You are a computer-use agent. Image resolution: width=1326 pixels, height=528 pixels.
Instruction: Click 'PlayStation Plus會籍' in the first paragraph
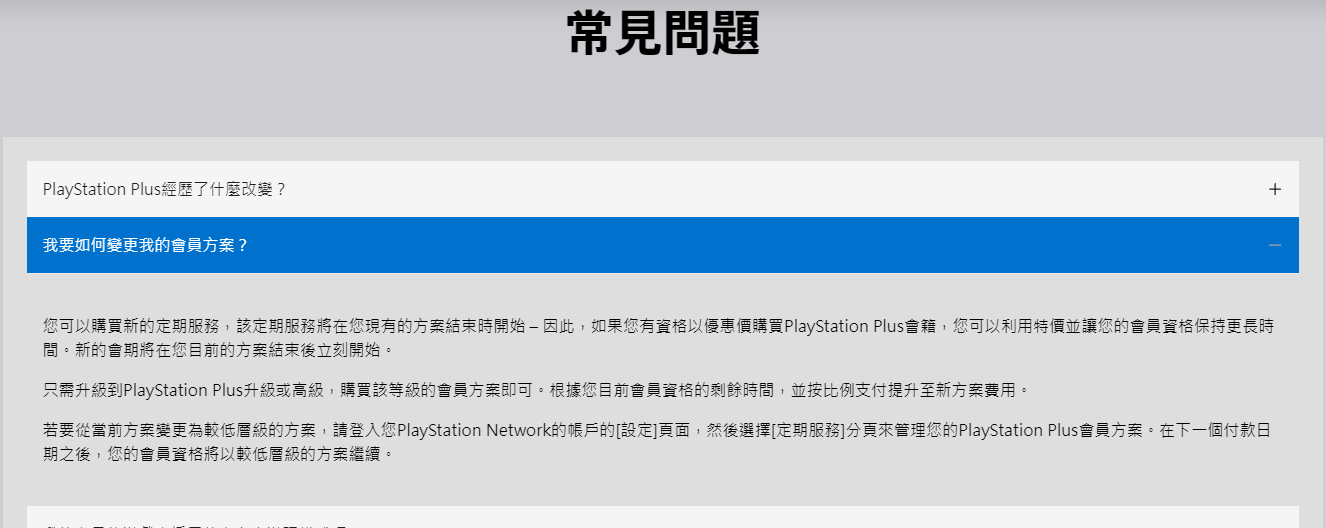(x=861, y=327)
